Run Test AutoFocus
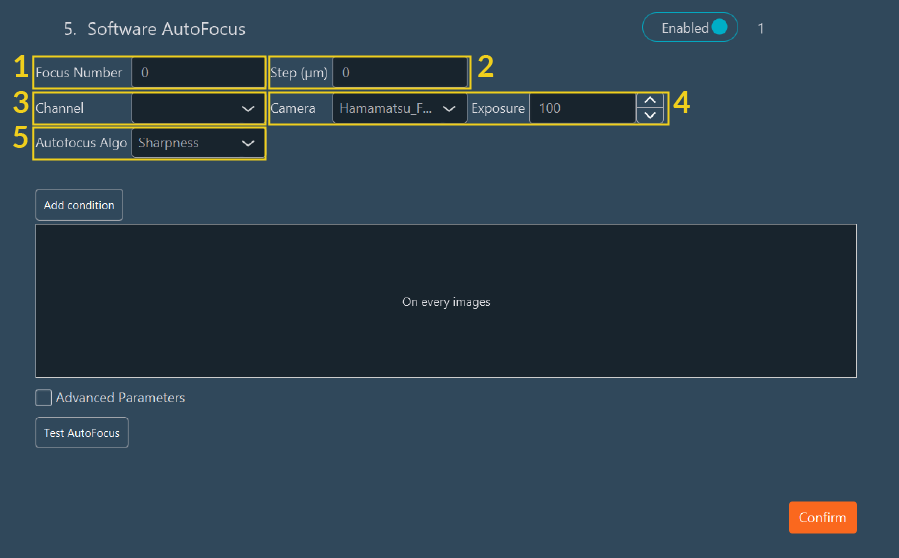 pos(82,433)
